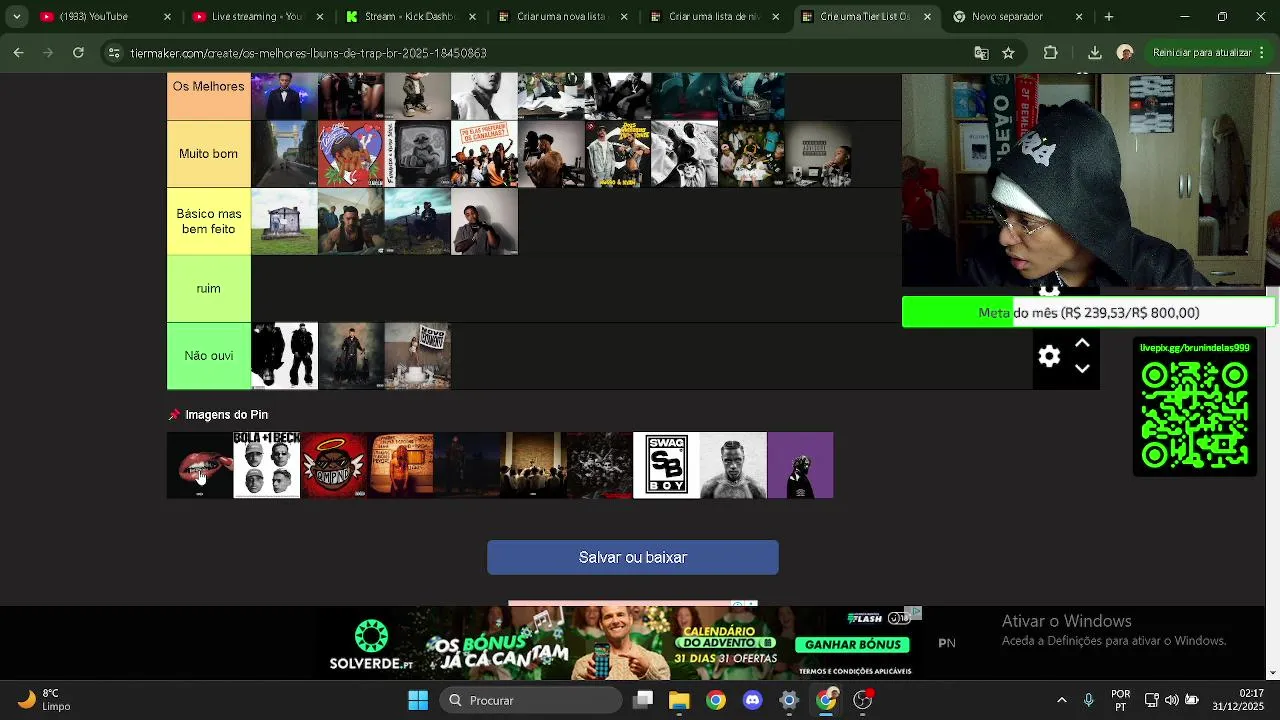Image resolution: width=1280 pixels, height=720 pixels.
Task: Show hidden system tray icons chevron
Action: (x=1062, y=700)
